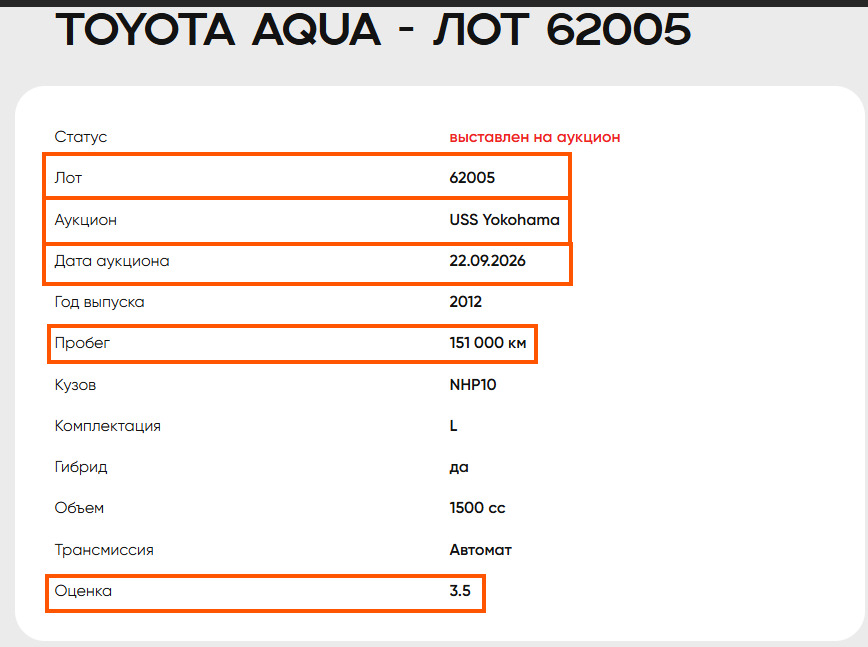Click the Дата аукциона label
868x647 pixels.
(112, 261)
